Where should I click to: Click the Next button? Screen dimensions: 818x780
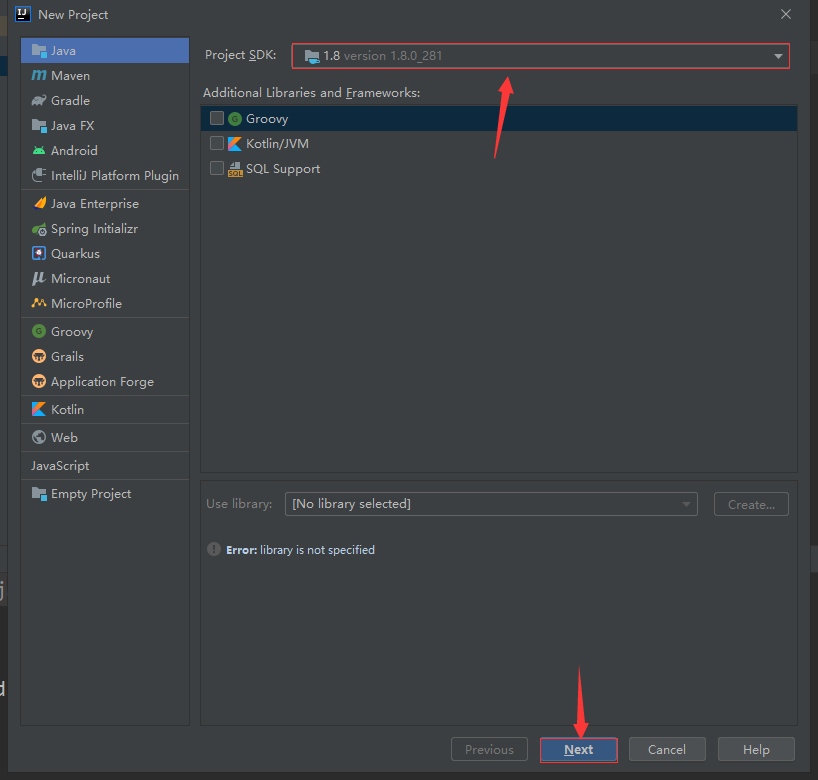579,750
